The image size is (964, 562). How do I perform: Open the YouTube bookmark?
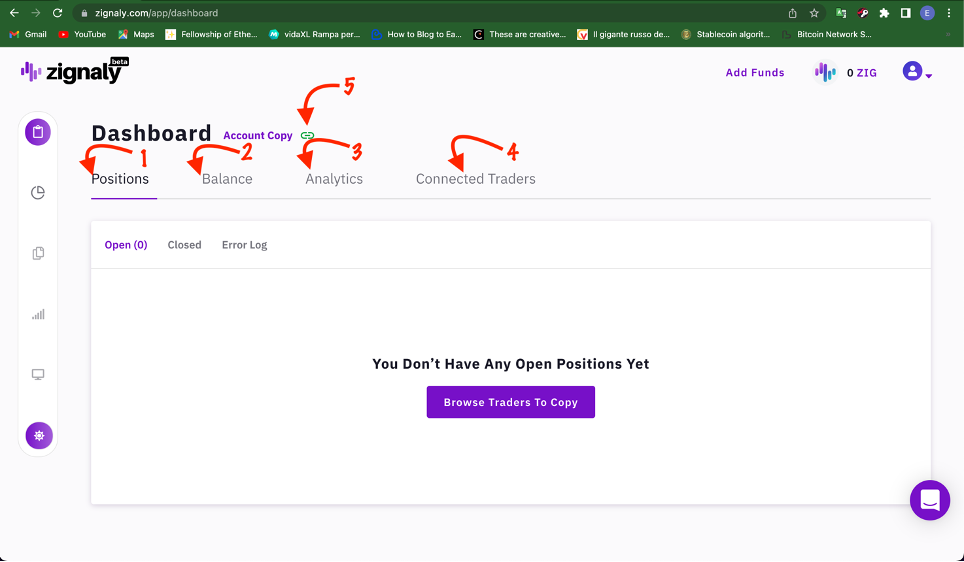tap(82, 34)
